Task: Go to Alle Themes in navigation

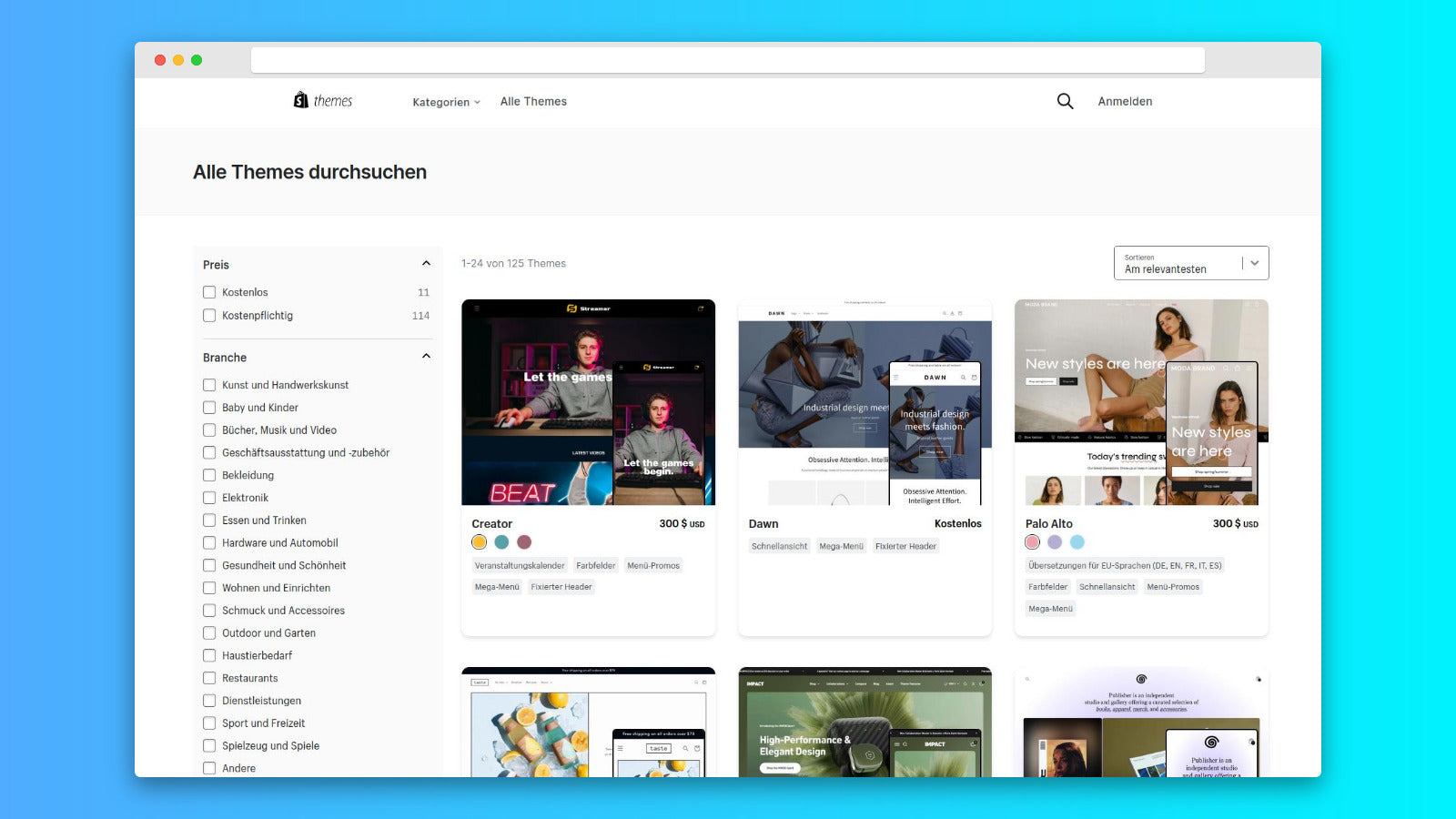Action: tap(533, 101)
